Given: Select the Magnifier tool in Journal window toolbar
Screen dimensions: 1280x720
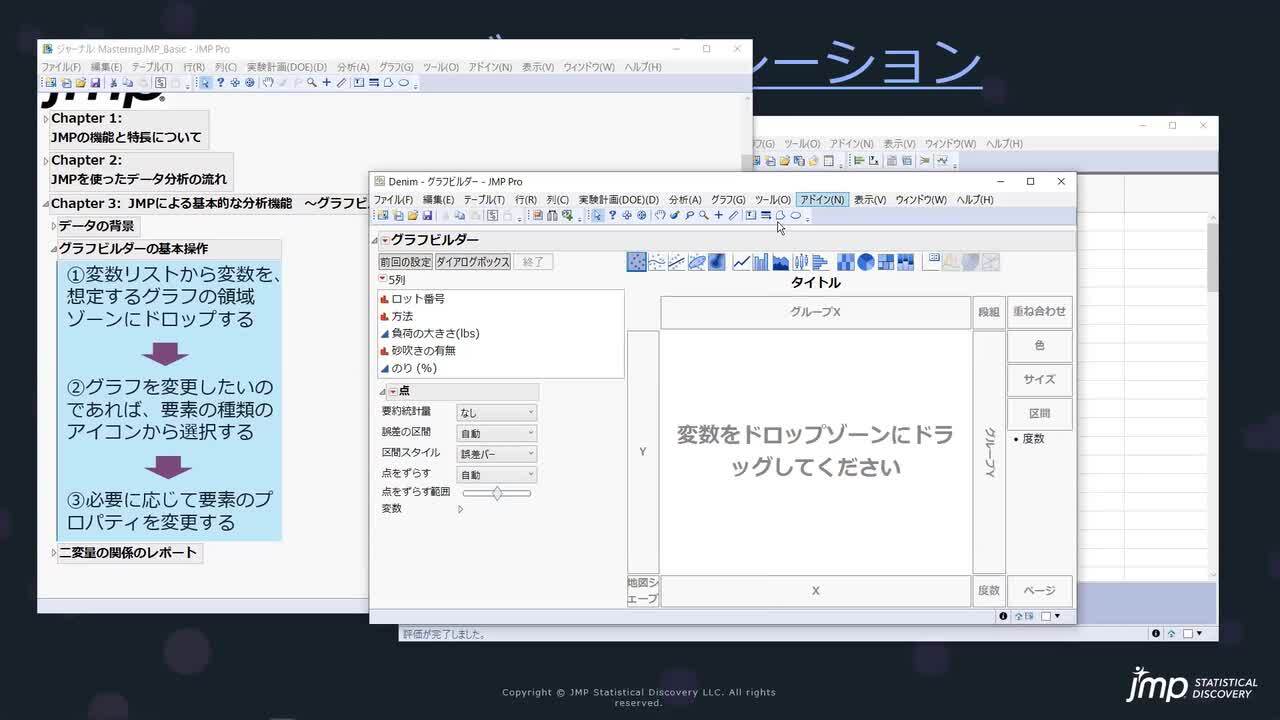Looking at the screenshot, I should tap(312, 83).
